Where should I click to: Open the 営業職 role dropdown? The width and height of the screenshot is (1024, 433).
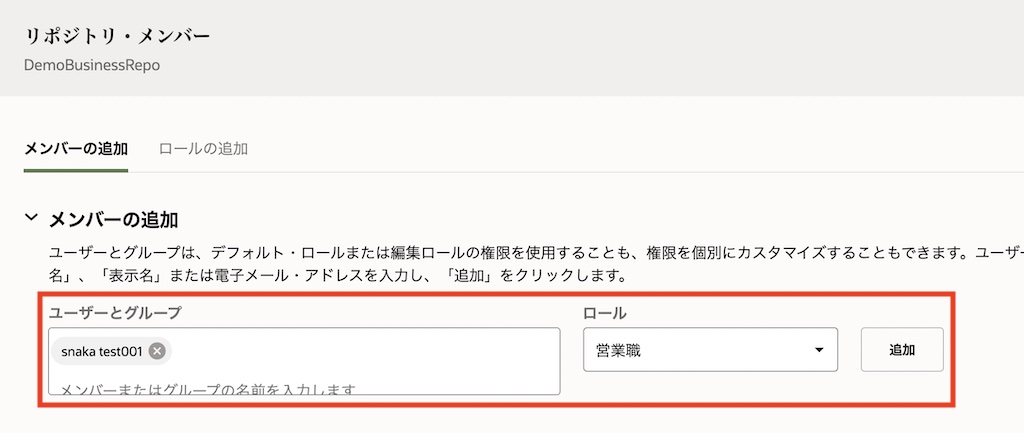click(710, 350)
